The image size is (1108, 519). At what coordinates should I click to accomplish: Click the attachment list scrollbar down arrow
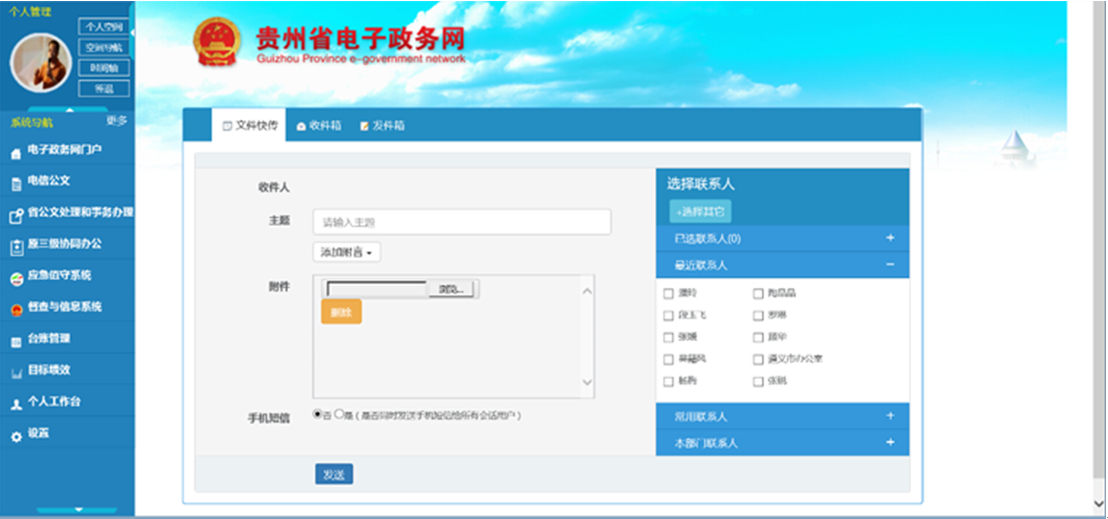(x=587, y=384)
